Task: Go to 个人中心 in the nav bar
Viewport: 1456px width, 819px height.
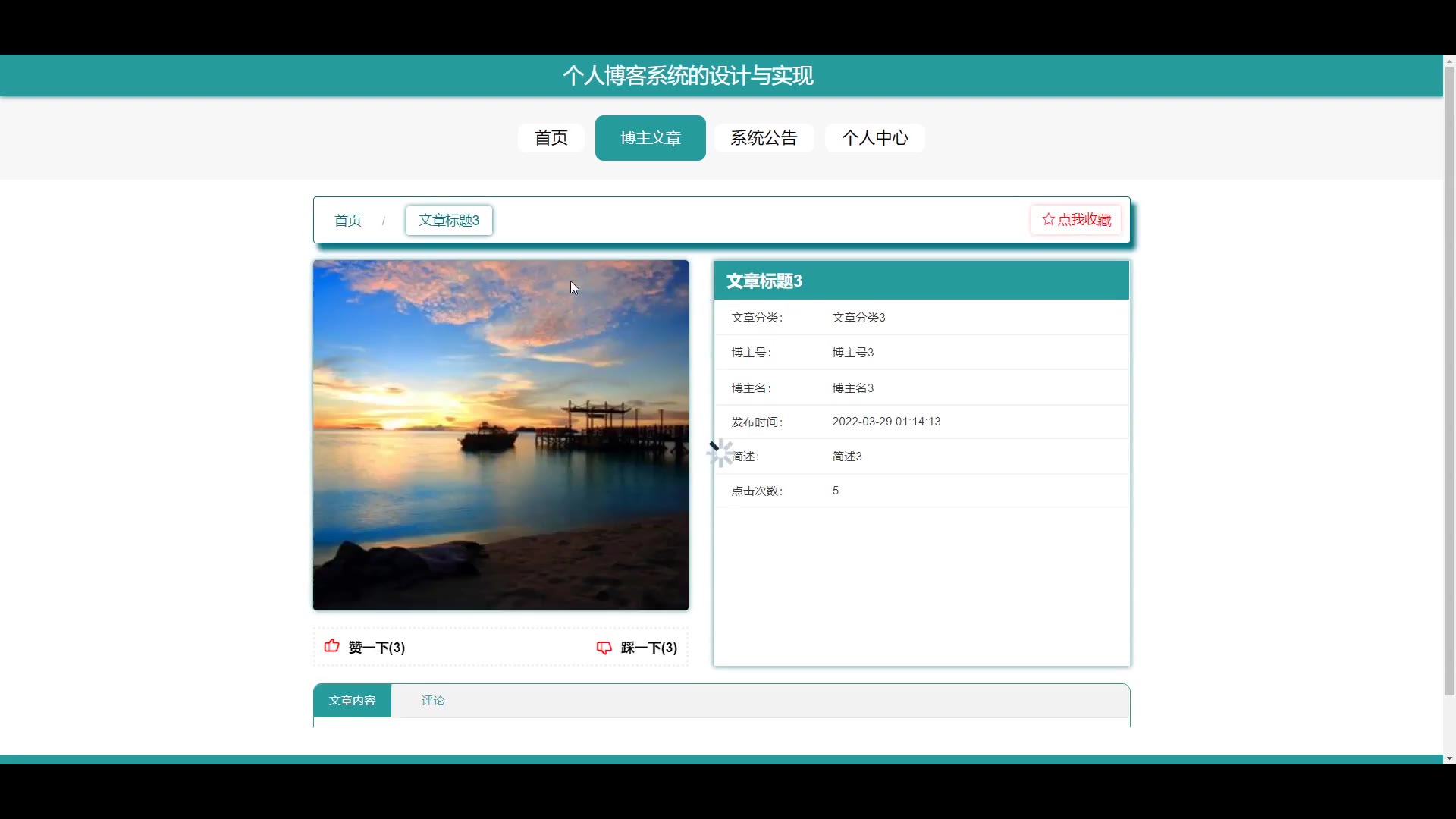Action: (x=874, y=138)
